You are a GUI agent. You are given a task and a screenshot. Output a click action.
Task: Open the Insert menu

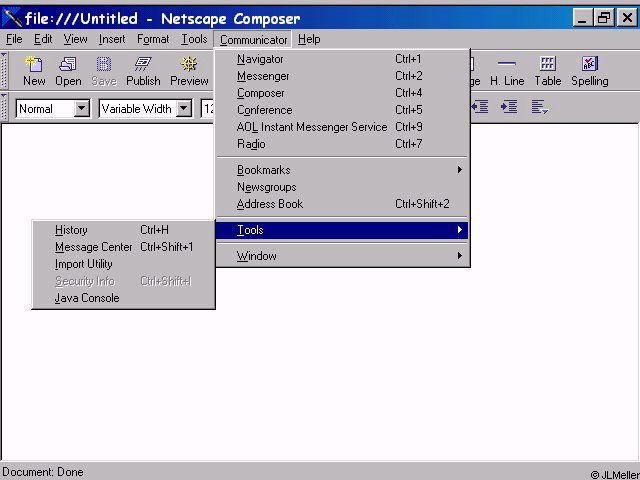(112, 39)
